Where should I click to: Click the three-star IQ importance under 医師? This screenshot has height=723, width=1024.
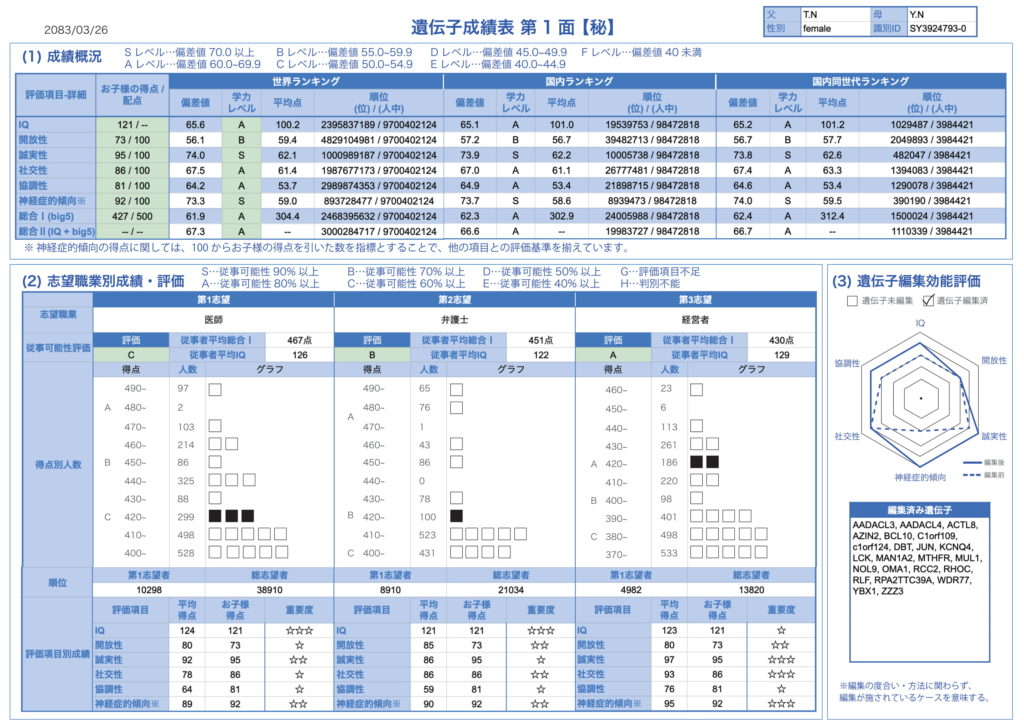tap(298, 631)
